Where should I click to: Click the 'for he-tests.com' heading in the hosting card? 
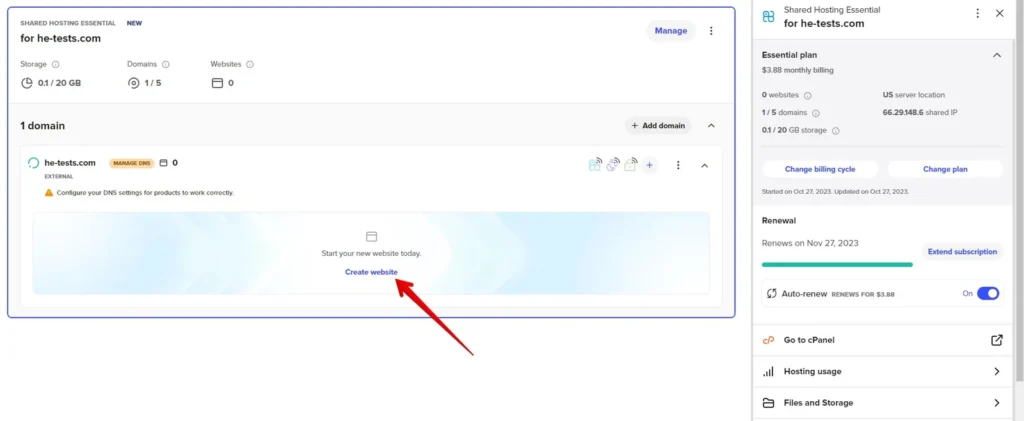(x=61, y=38)
